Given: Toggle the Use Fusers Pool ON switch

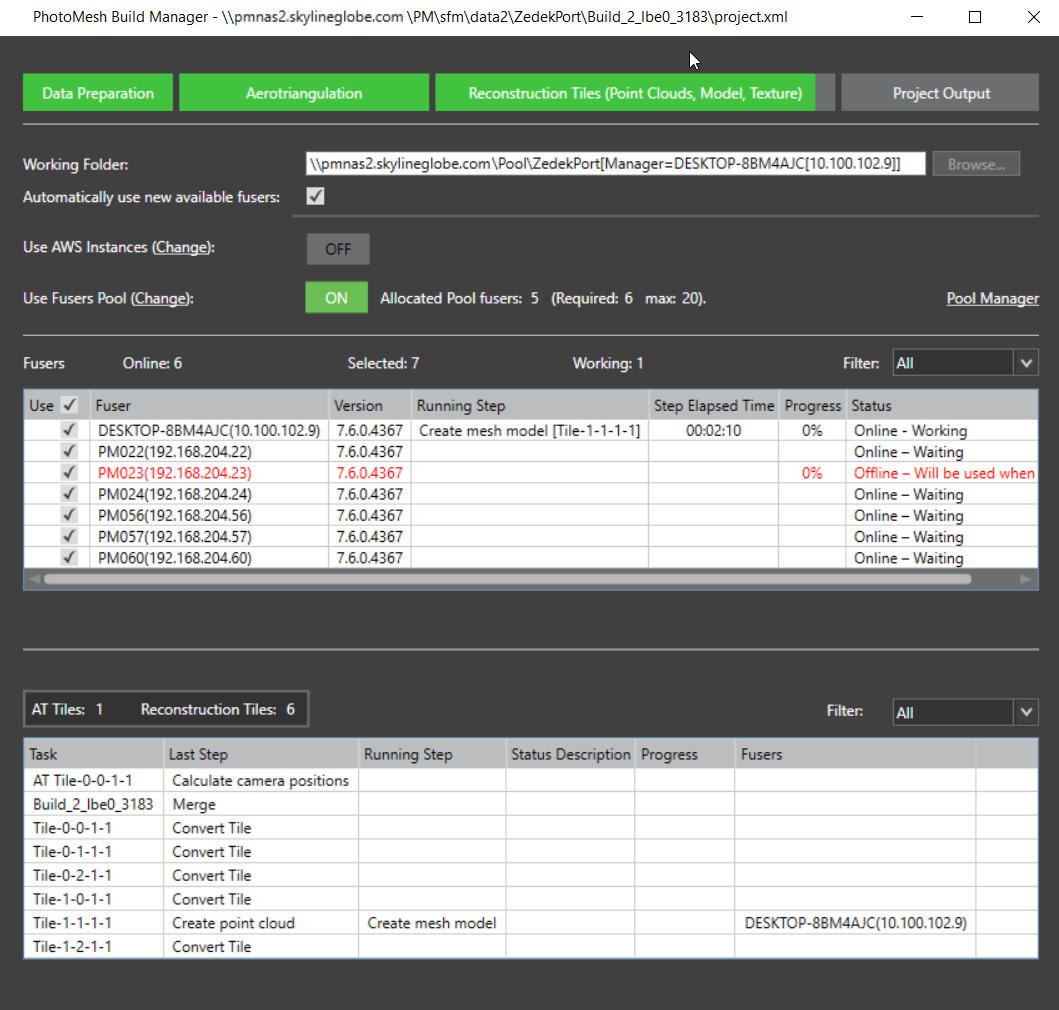Looking at the screenshot, I should pyautogui.click(x=336, y=297).
